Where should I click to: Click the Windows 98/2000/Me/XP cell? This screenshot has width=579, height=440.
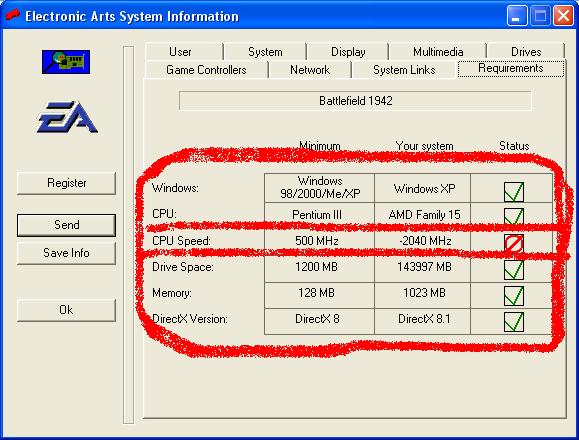tap(320, 188)
